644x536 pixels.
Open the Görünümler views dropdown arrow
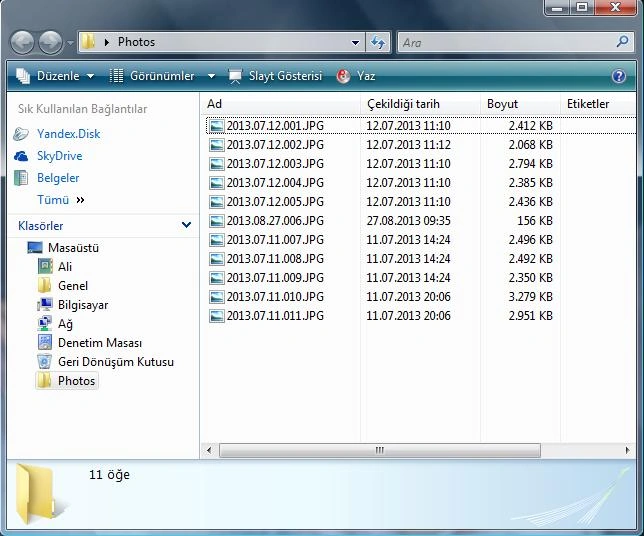tap(211, 76)
